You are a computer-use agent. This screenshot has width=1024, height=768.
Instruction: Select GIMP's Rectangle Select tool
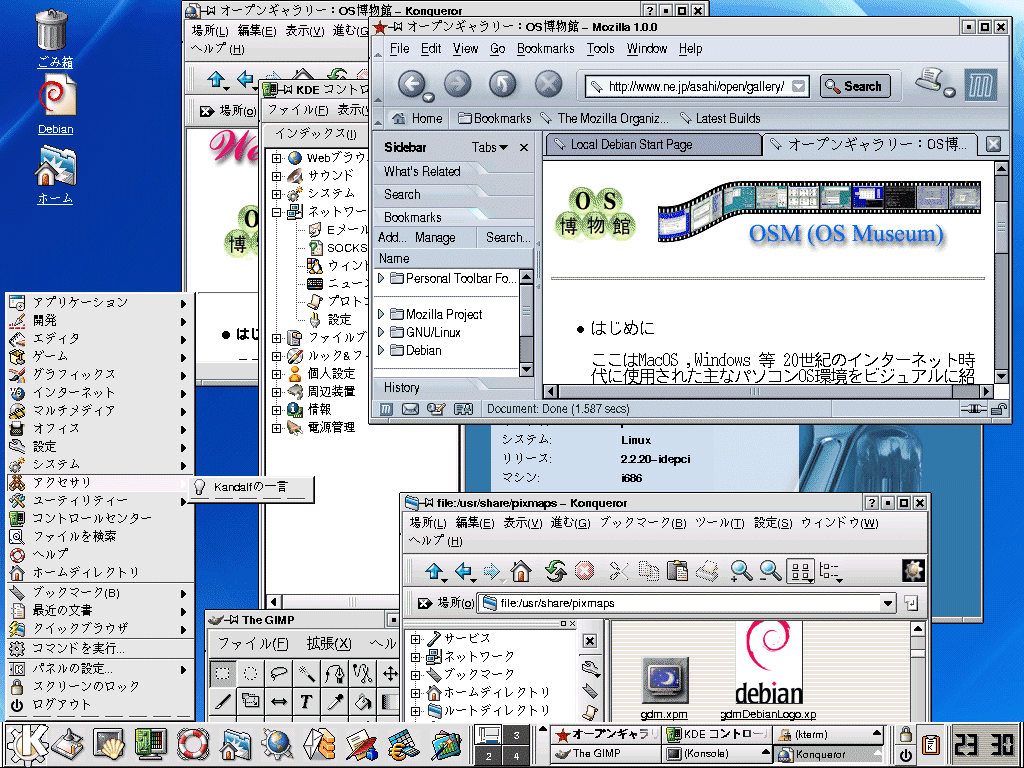(223, 673)
